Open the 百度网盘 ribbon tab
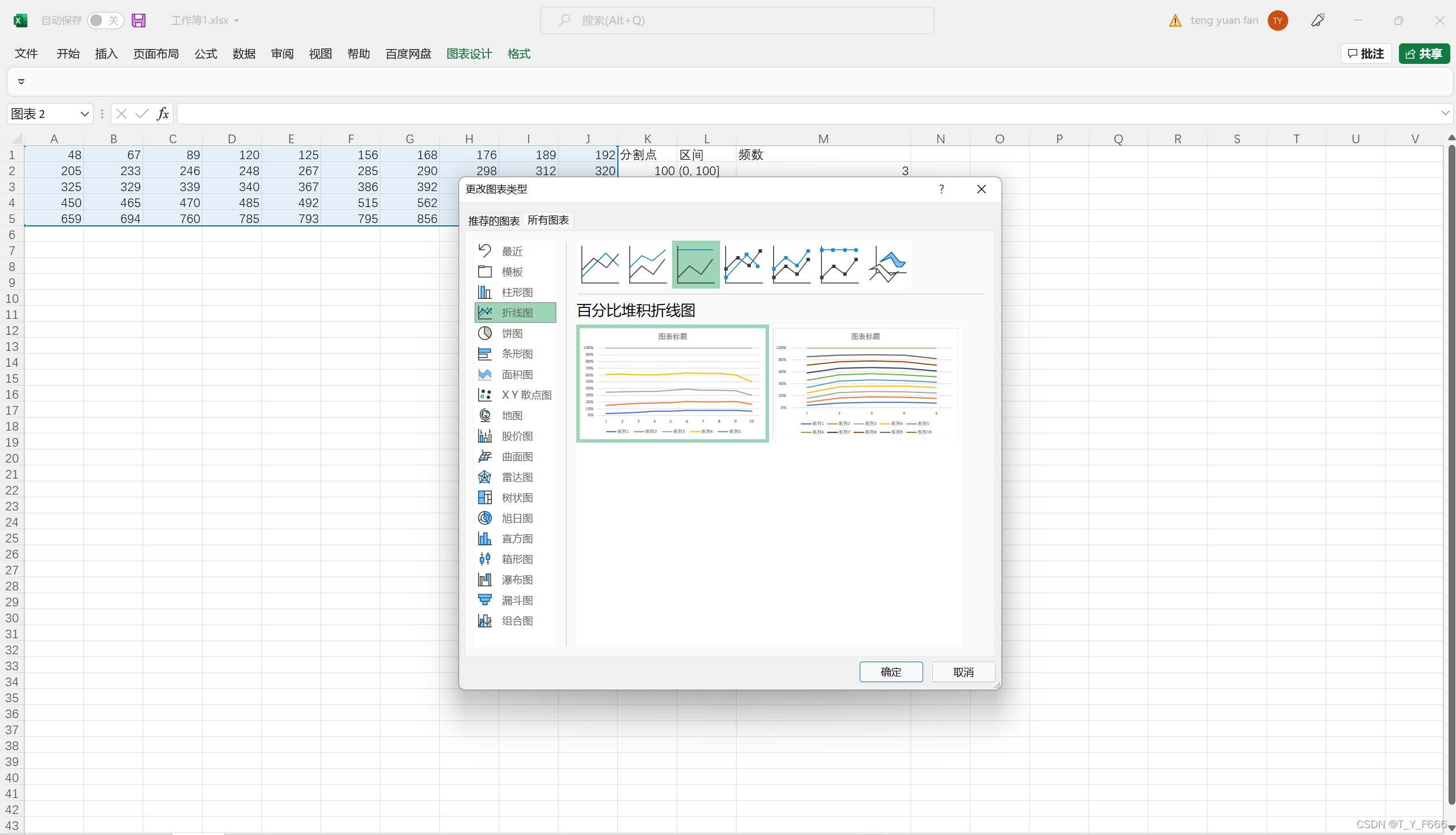 pyautogui.click(x=408, y=54)
